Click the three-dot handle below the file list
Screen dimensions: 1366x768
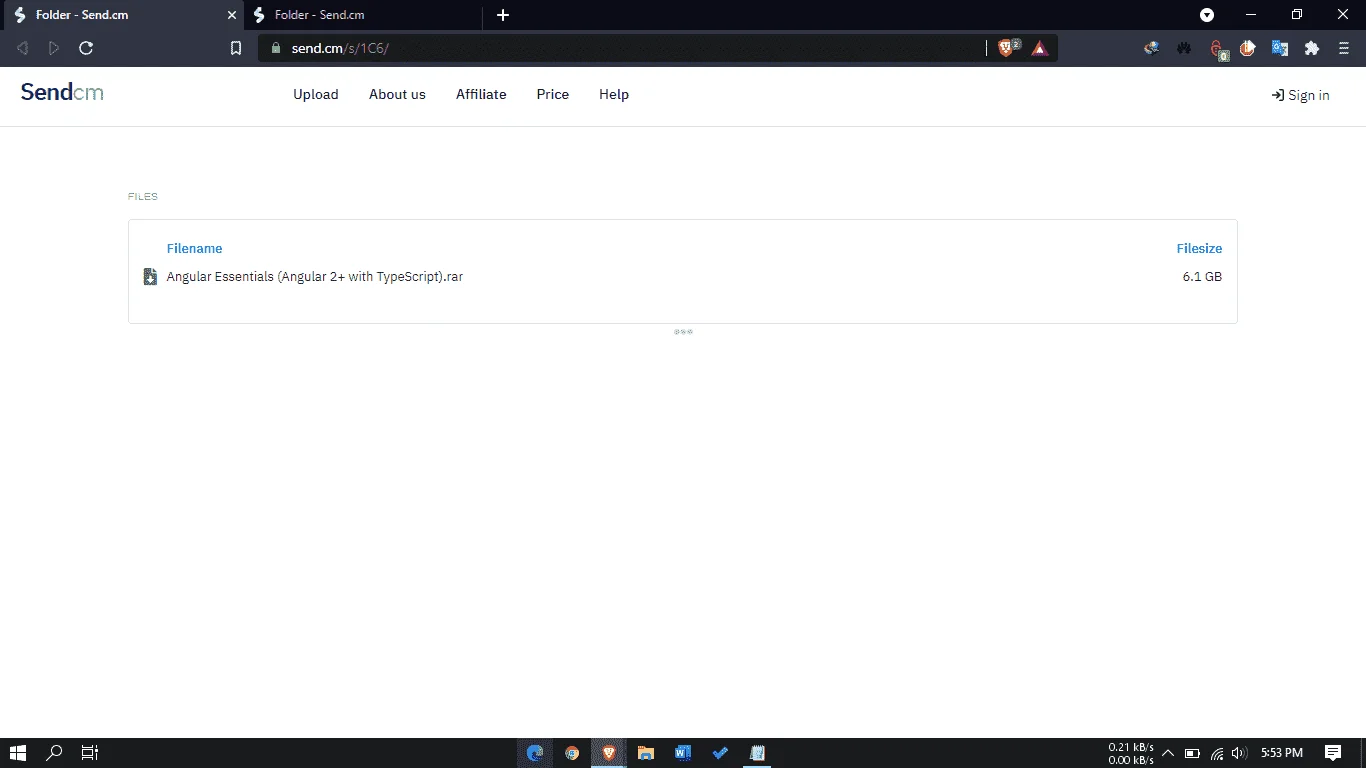tap(683, 332)
